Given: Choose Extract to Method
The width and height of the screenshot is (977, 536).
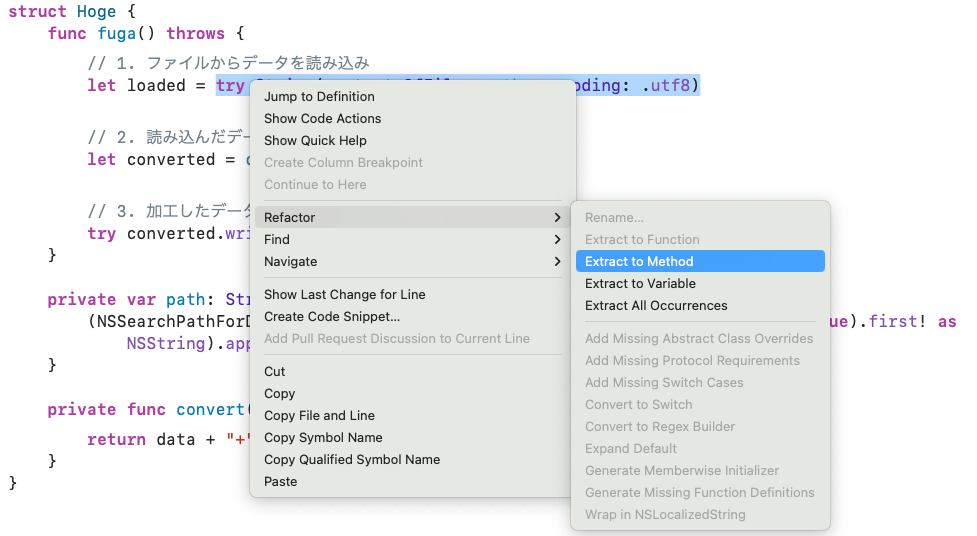Looking at the screenshot, I should click(x=700, y=261).
